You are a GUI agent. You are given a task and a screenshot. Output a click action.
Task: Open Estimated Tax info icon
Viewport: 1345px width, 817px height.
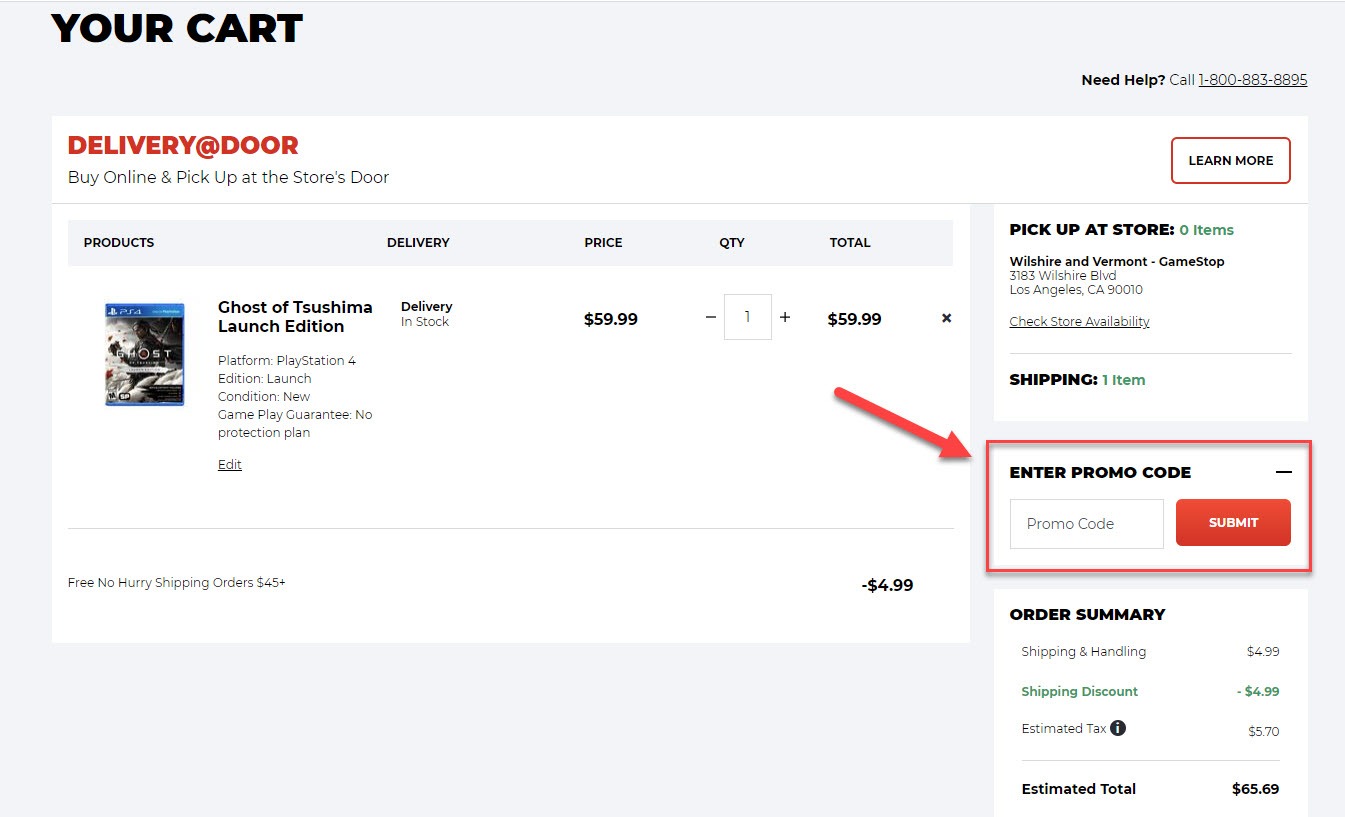pos(1118,728)
